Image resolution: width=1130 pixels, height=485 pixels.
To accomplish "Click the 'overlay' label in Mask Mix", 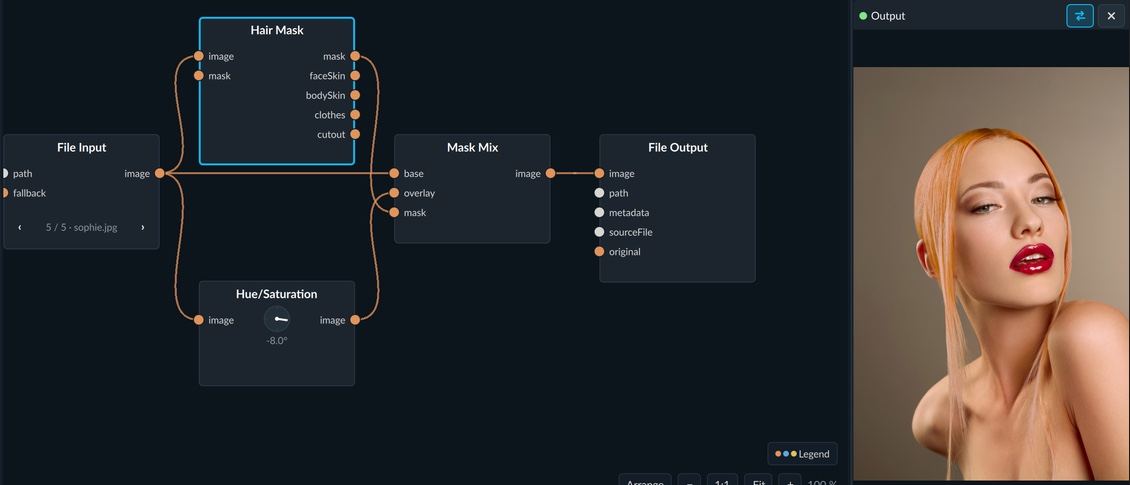I will pos(419,192).
